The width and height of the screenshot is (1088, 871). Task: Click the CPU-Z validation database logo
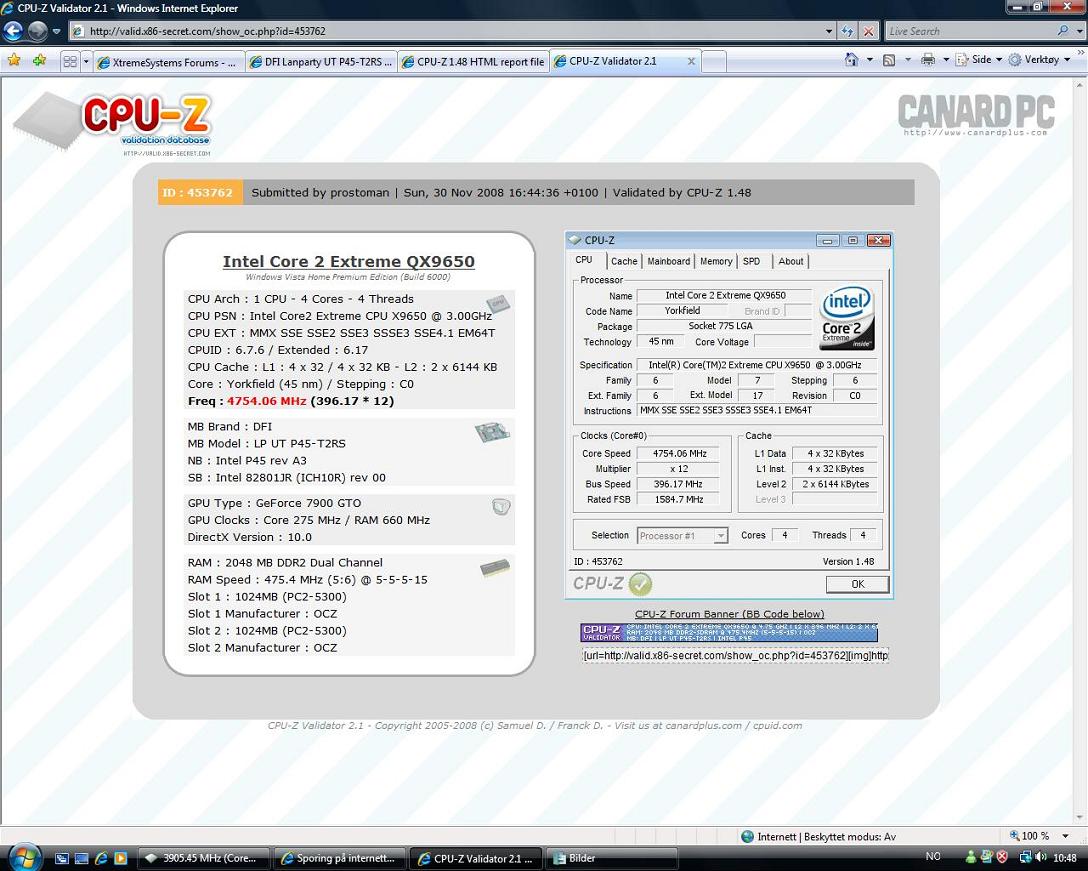112,124
